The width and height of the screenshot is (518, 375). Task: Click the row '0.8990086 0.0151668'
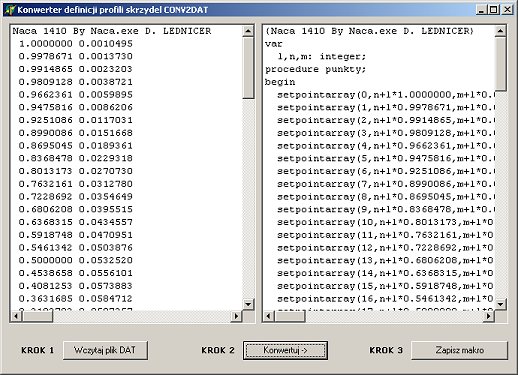(x=76, y=133)
